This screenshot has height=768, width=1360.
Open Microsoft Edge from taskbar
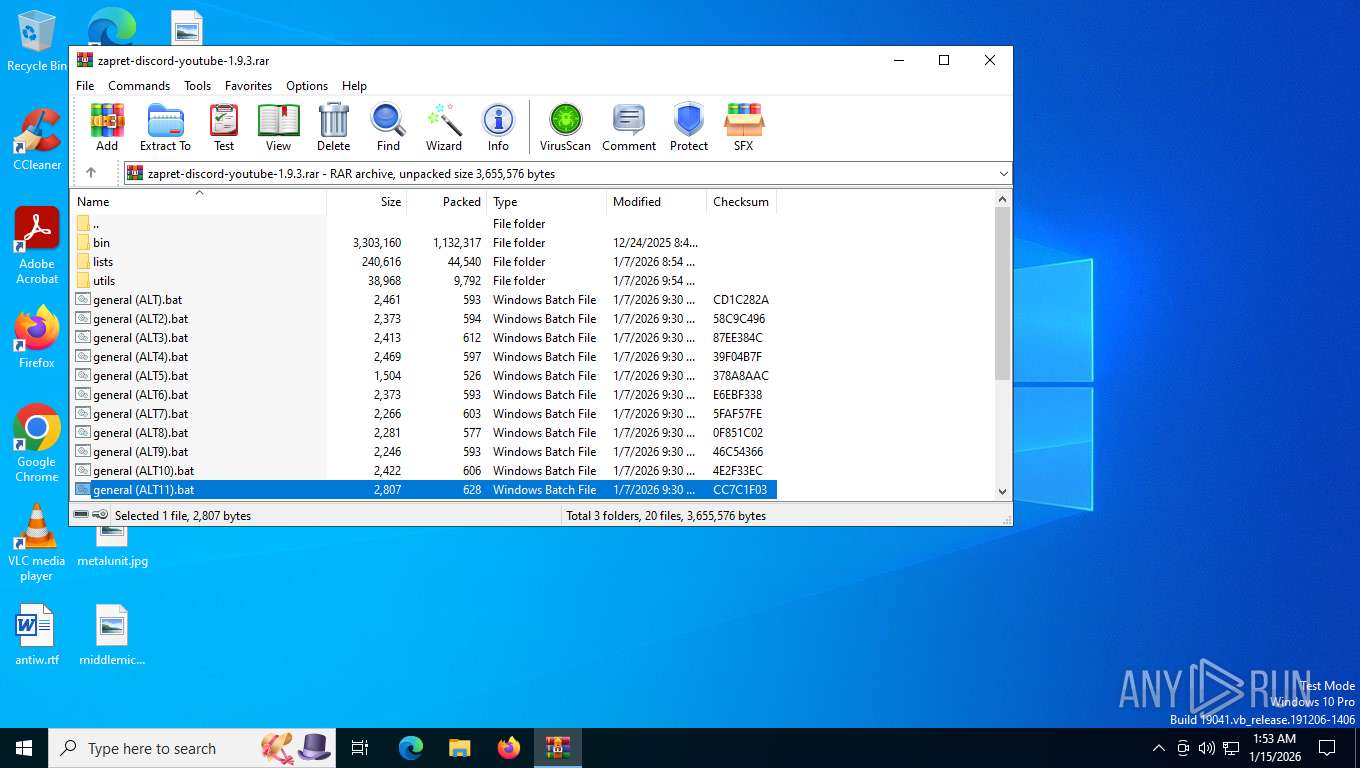(411, 748)
